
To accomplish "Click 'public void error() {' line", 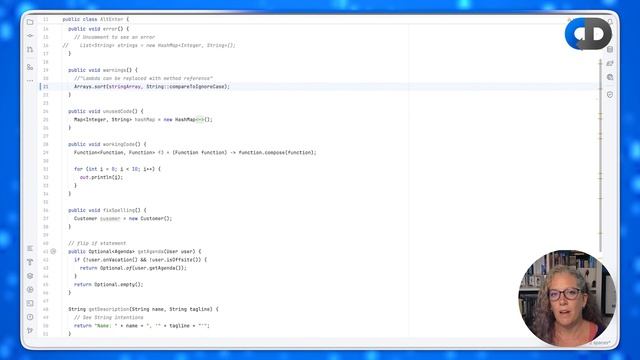I will click(x=98, y=29).
